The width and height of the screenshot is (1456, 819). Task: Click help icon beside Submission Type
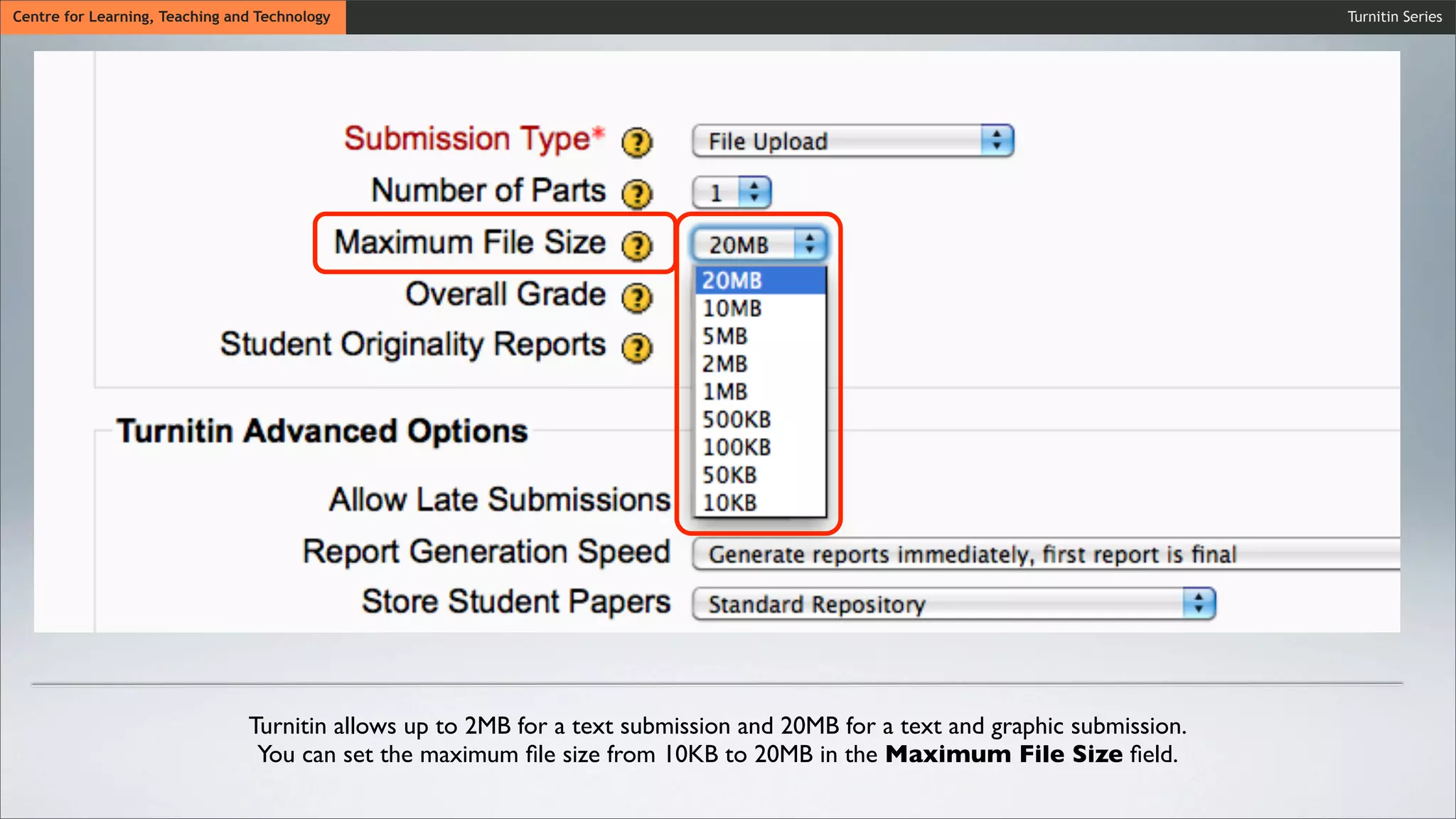[637, 143]
